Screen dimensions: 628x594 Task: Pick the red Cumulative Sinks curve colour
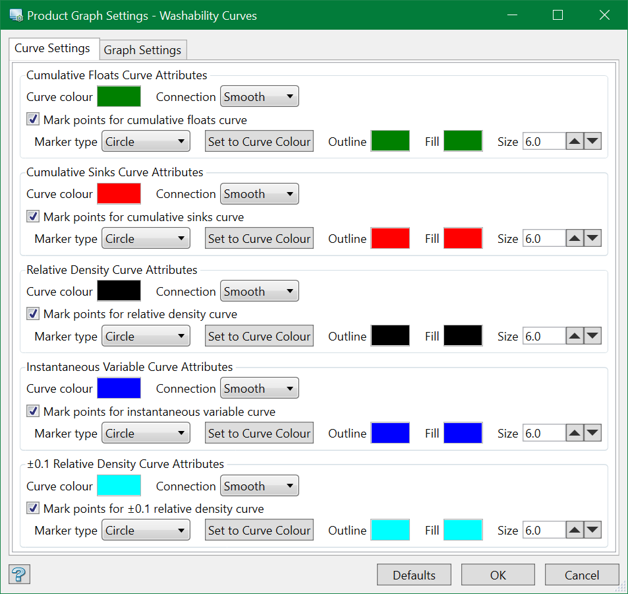point(119,194)
